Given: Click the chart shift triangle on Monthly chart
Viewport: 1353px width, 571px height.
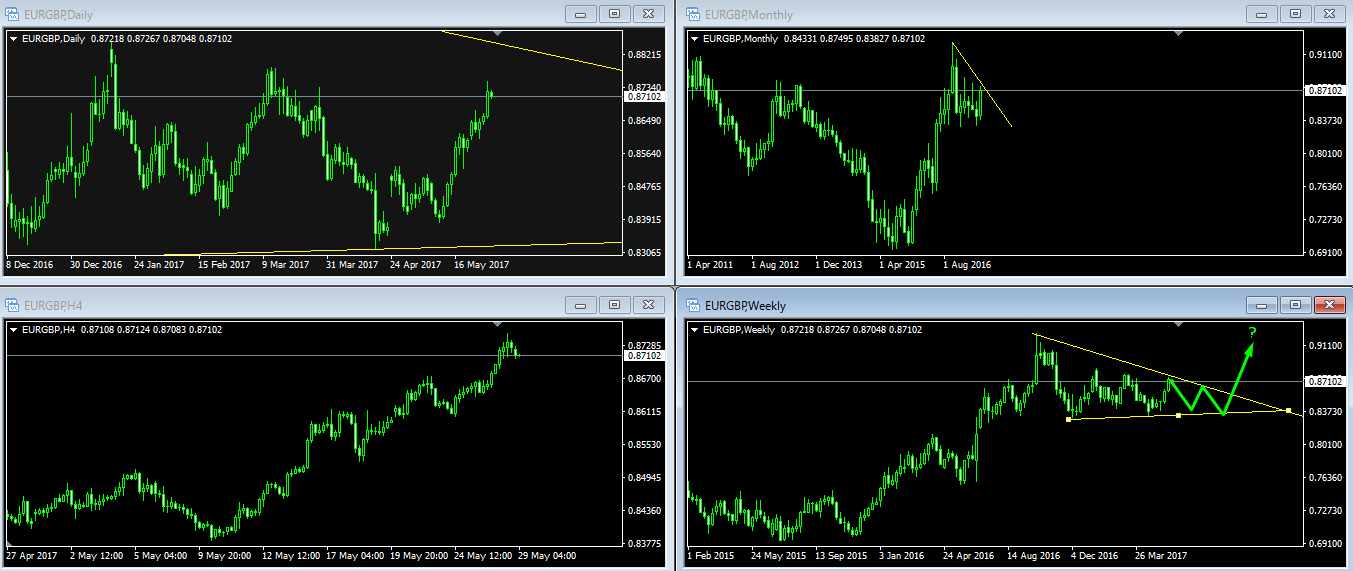Looking at the screenshot, I should pyautogui.click(x=1178, y=34).
